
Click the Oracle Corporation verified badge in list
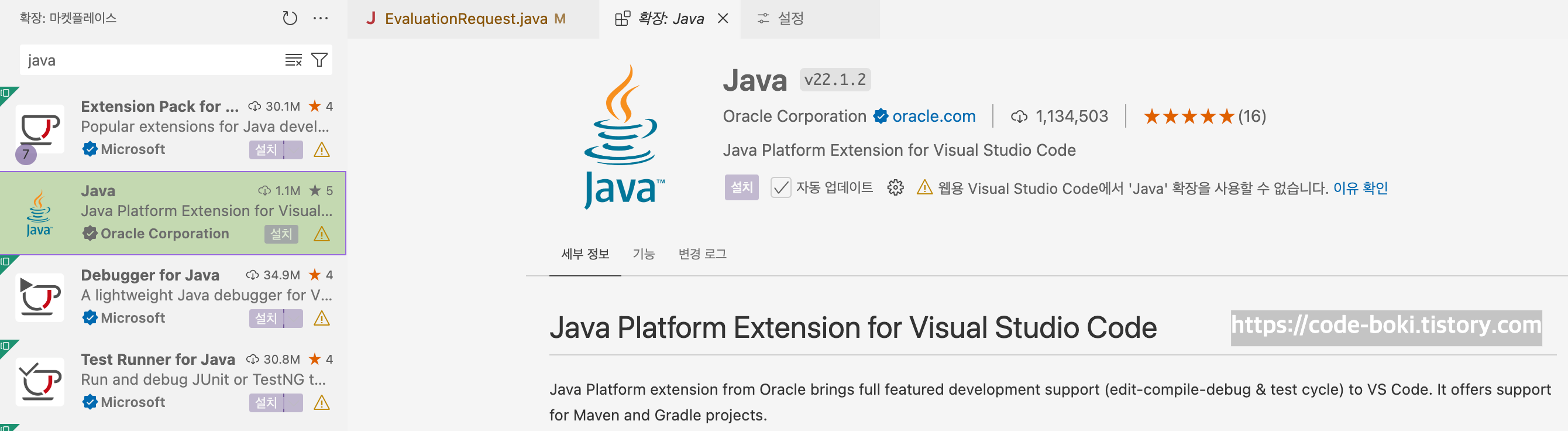click(x=90, y=234)
